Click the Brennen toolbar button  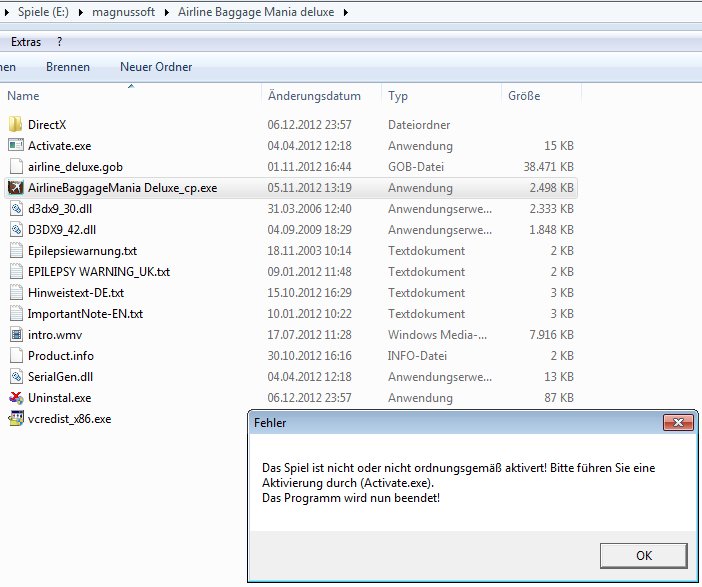tap(68, 67)
